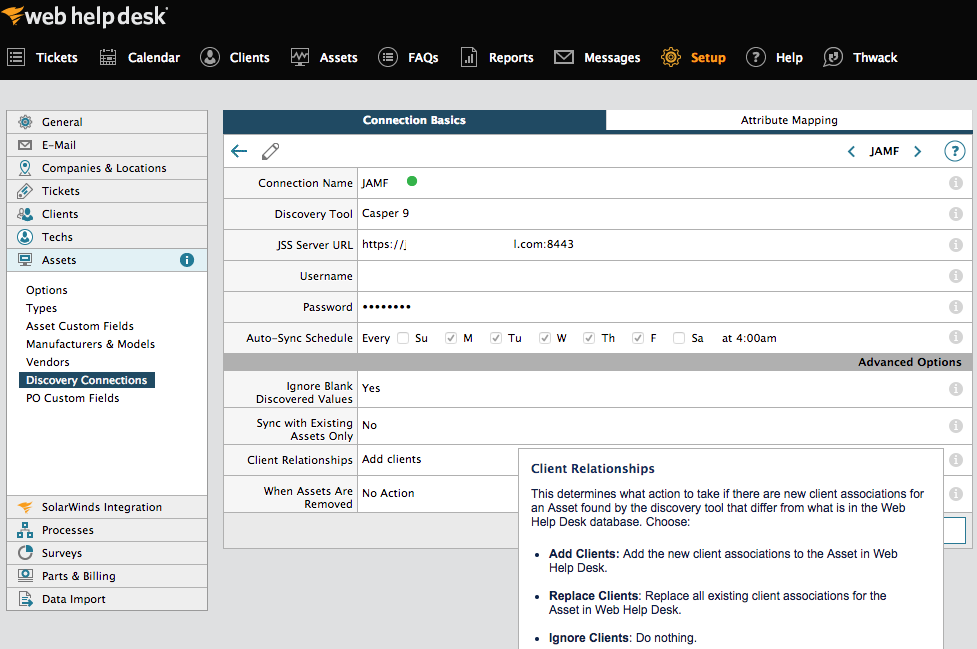The image size is (977, 649).
Task: Select Discovery Connections link
Action: coord(87,380)
